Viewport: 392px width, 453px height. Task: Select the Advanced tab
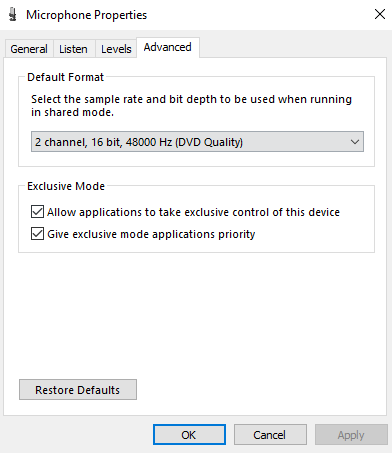tap(168, 47)
